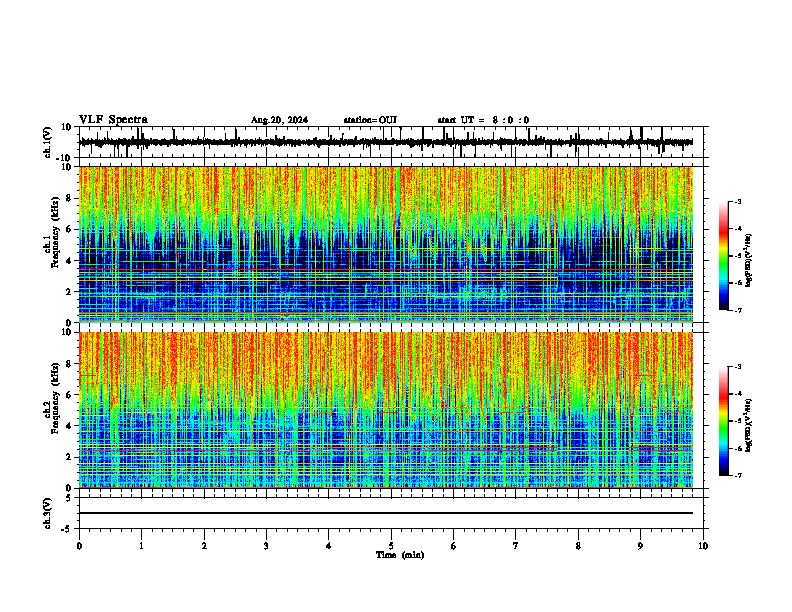
Task: Select the 'Aug.20, 2024' date label
Action: 279,120
